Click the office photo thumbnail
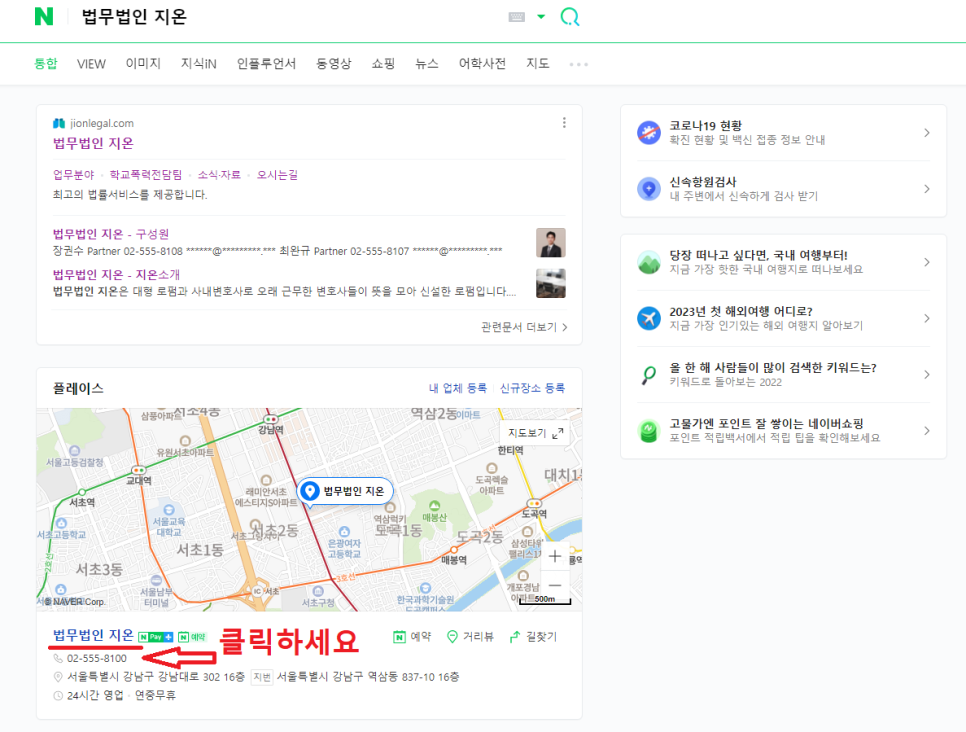The width and height of the screenshot is (966, 732). [551, 283]
